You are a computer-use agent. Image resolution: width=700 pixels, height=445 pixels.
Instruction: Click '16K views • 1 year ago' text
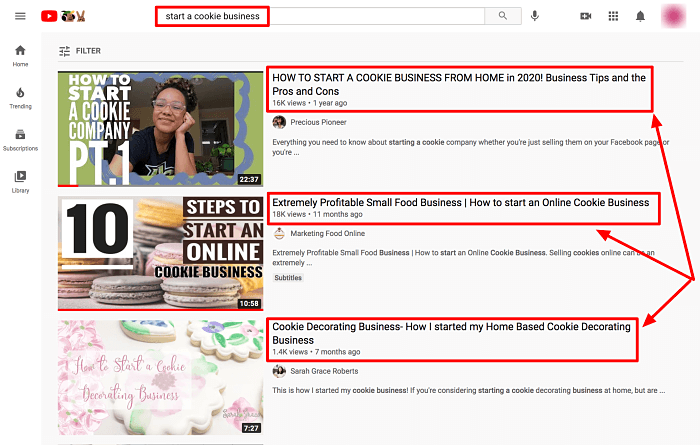[310, 103]
